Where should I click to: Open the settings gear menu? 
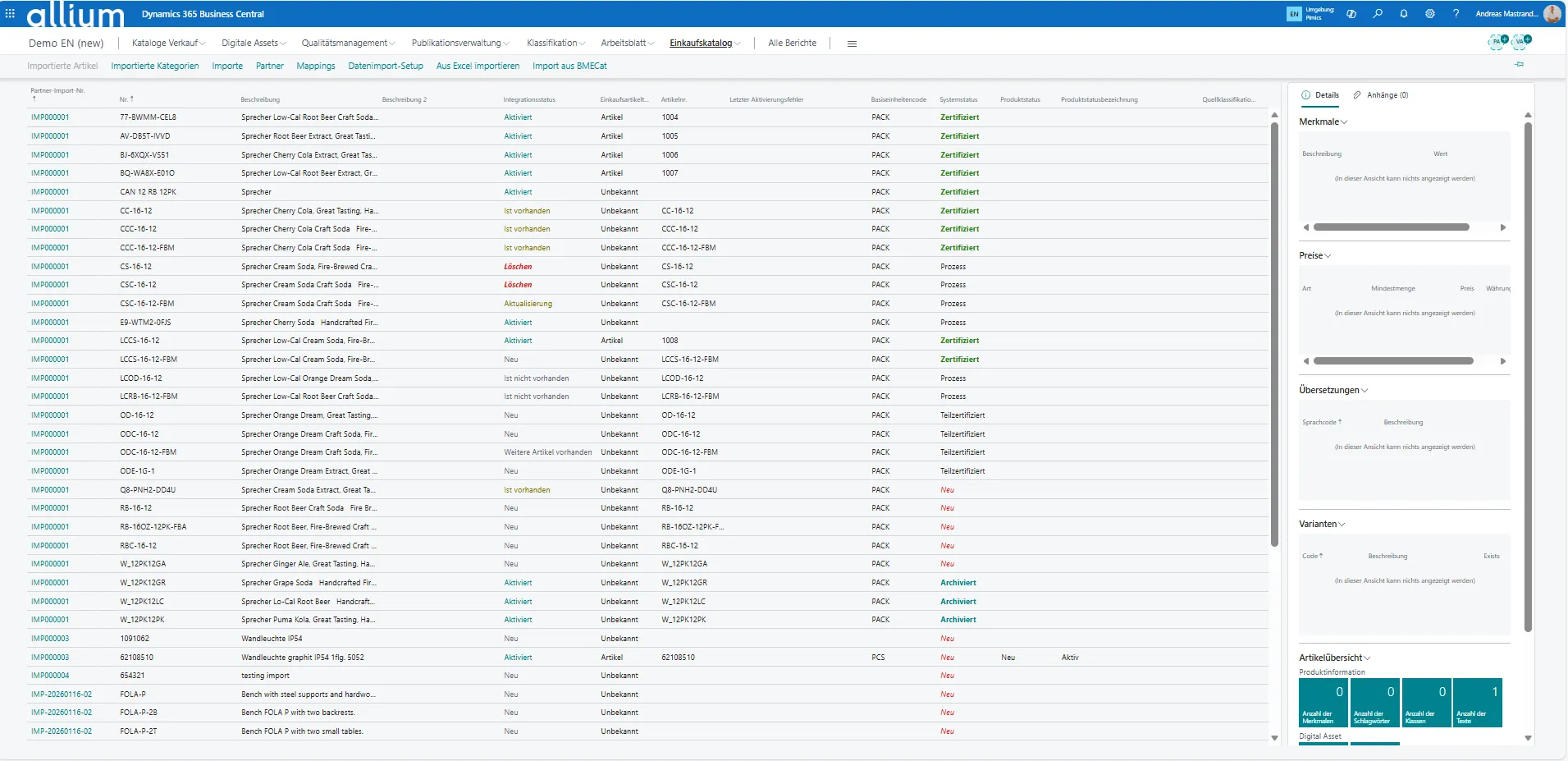click(1430, 14)
